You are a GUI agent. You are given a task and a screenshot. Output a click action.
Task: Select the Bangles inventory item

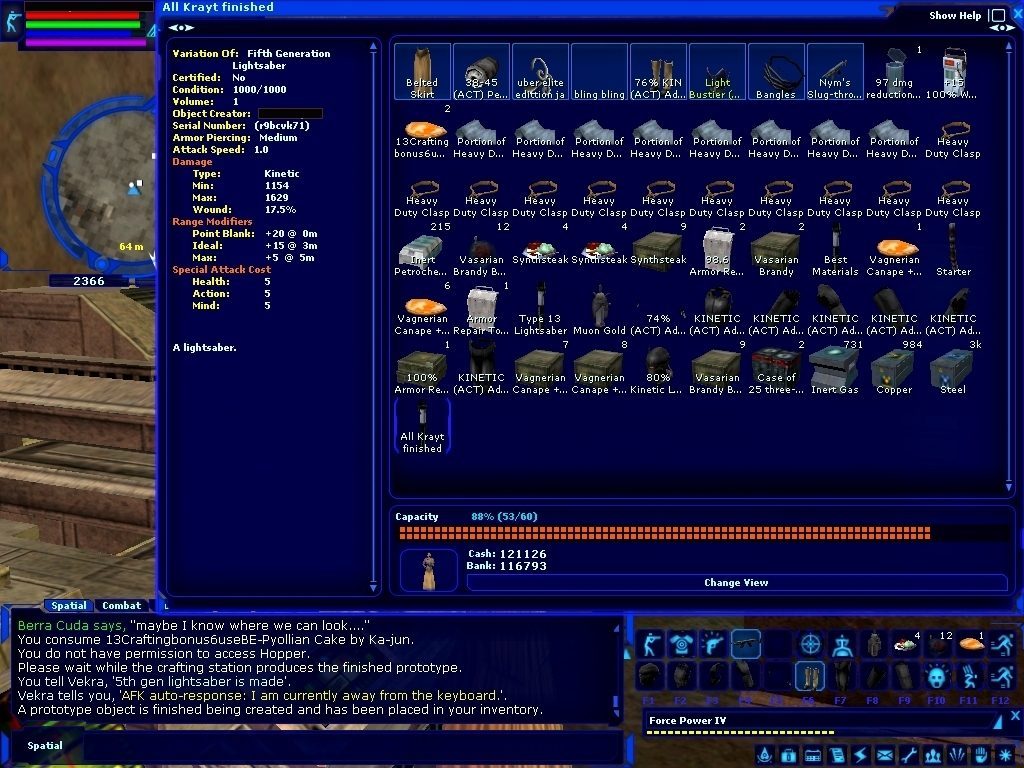click(x=776, y=72)
